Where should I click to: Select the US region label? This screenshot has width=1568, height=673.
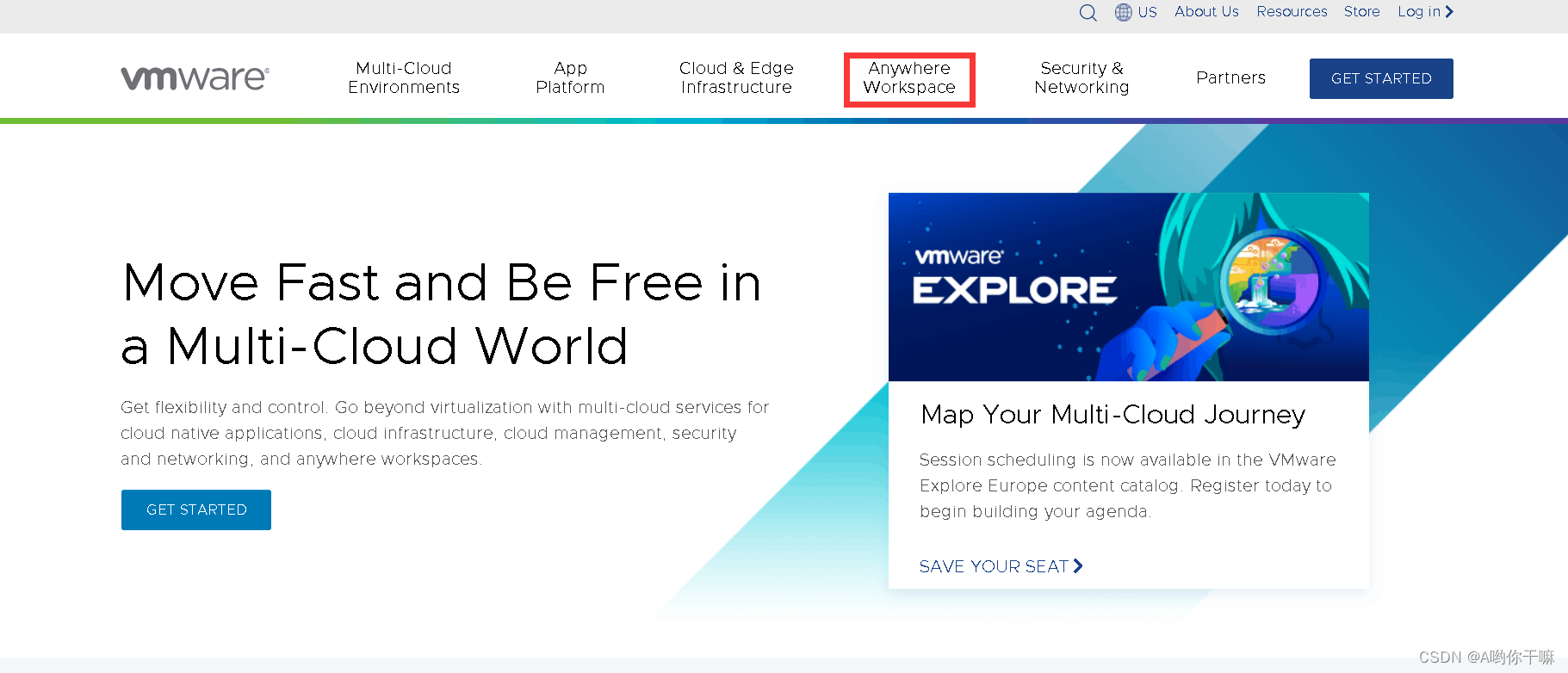(1147, 12)
